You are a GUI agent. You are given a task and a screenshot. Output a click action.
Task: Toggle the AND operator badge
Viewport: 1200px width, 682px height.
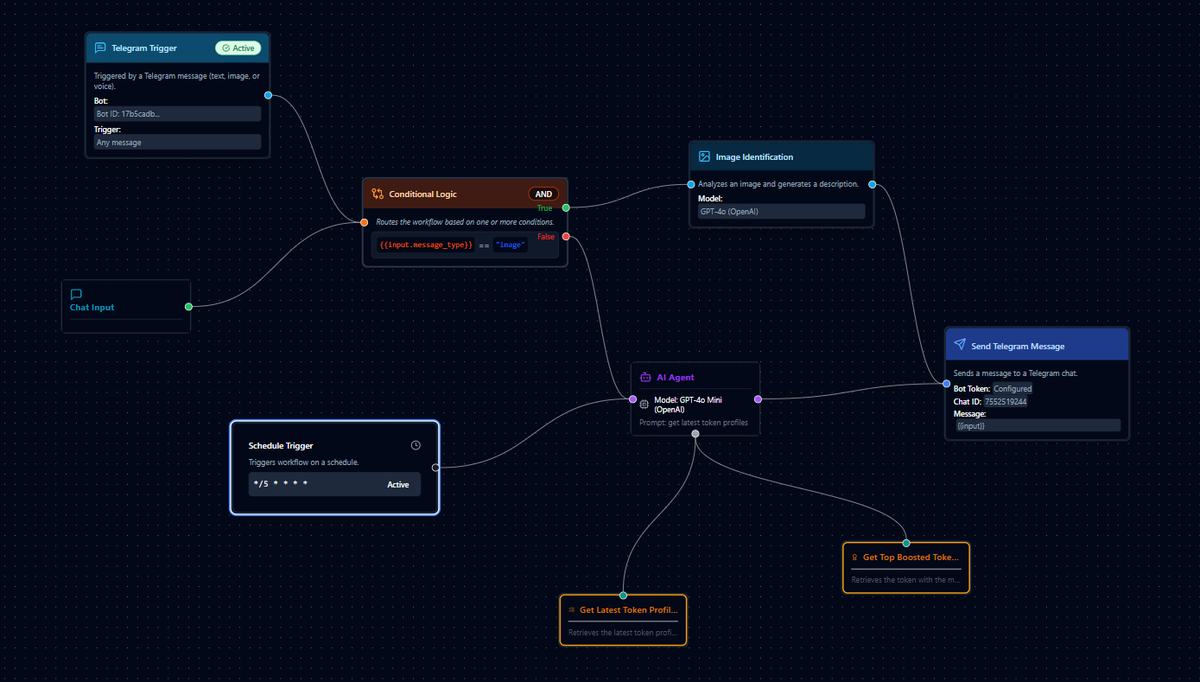[x=543, y=194]
